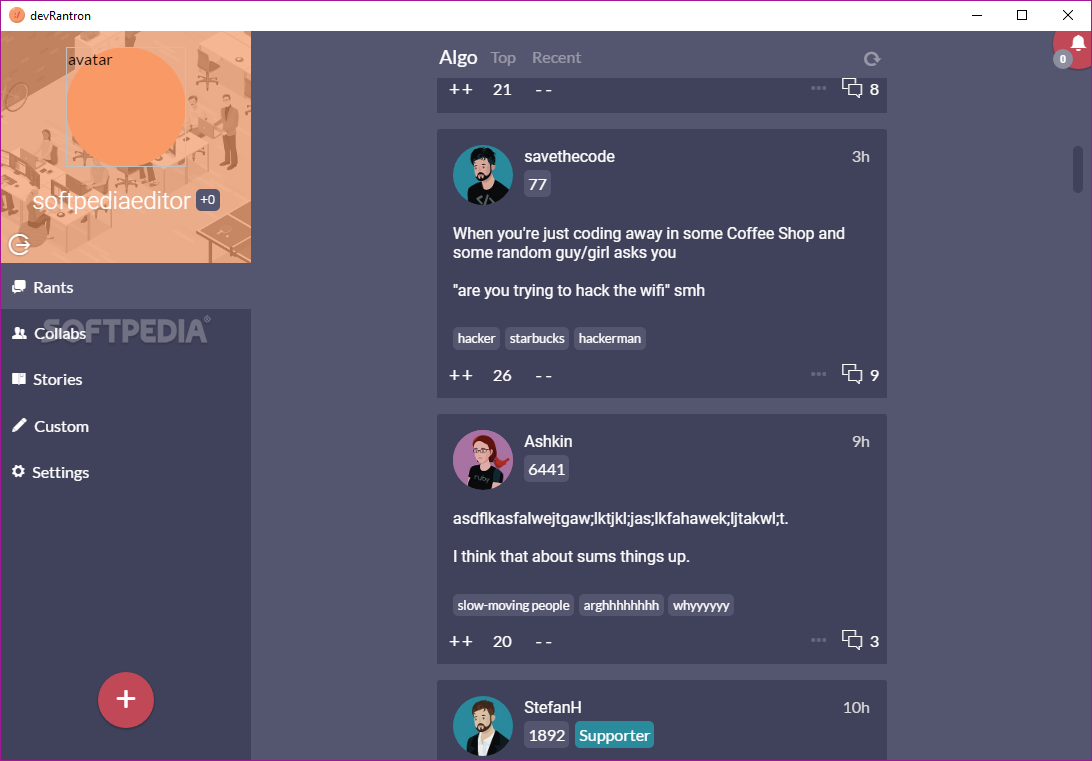Upvote savethecode's rant with ++

(x=460, y=375)
